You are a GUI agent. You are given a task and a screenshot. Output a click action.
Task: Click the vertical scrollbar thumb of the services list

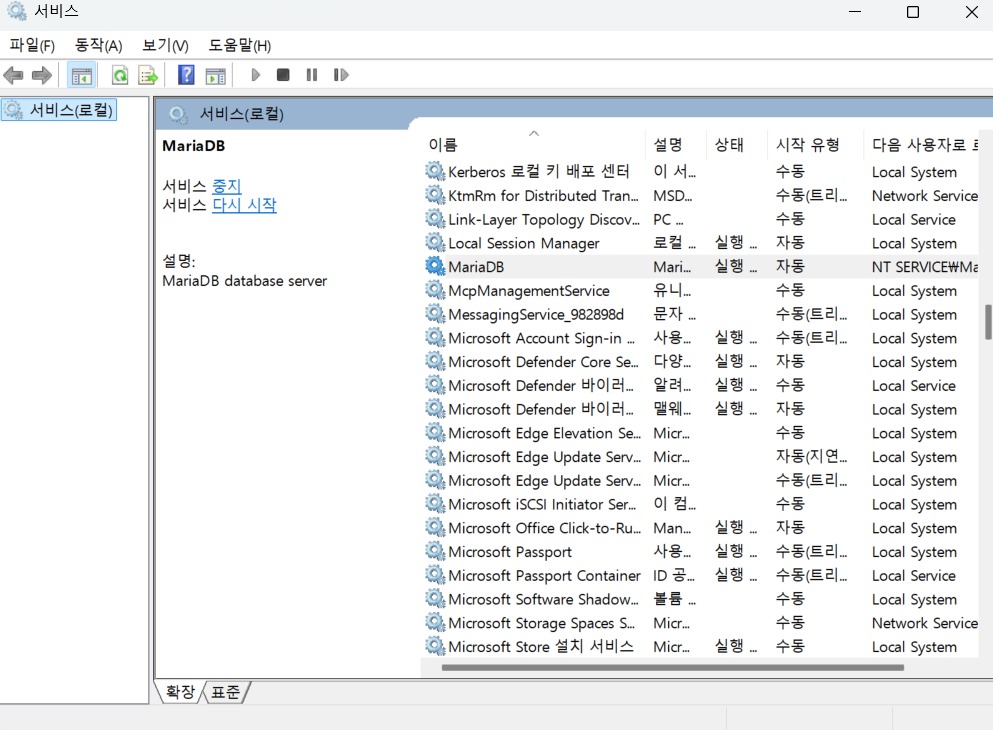(x=988, y=322)
